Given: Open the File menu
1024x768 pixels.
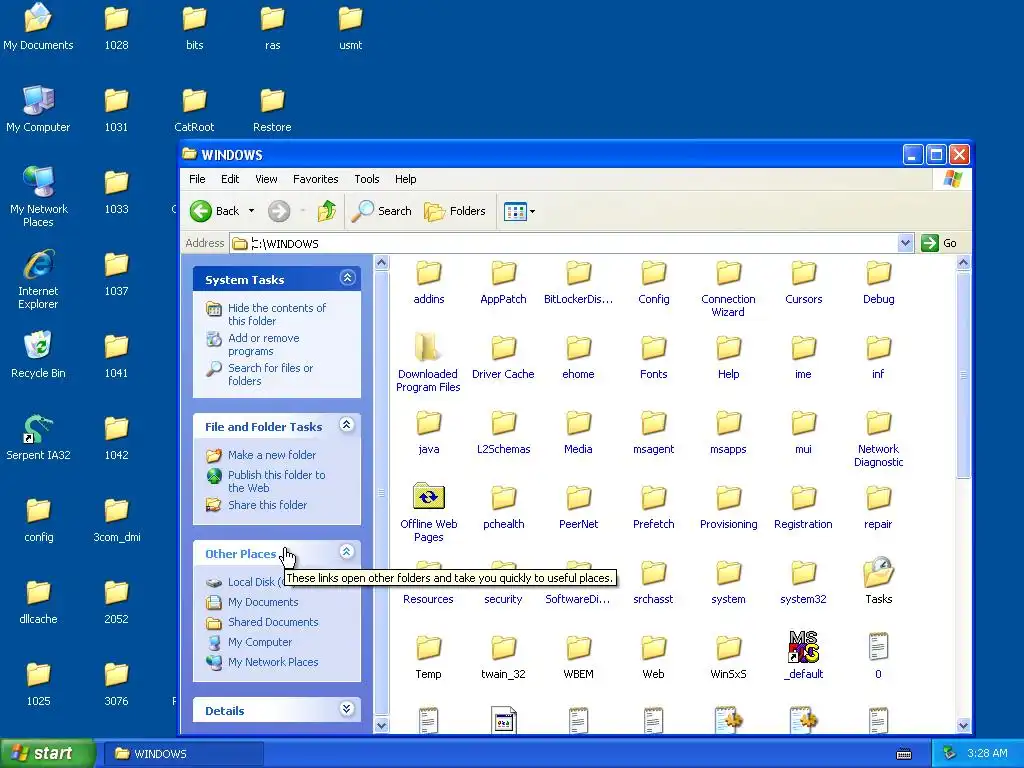Looking at the screenshot, I should coord(197,179).
